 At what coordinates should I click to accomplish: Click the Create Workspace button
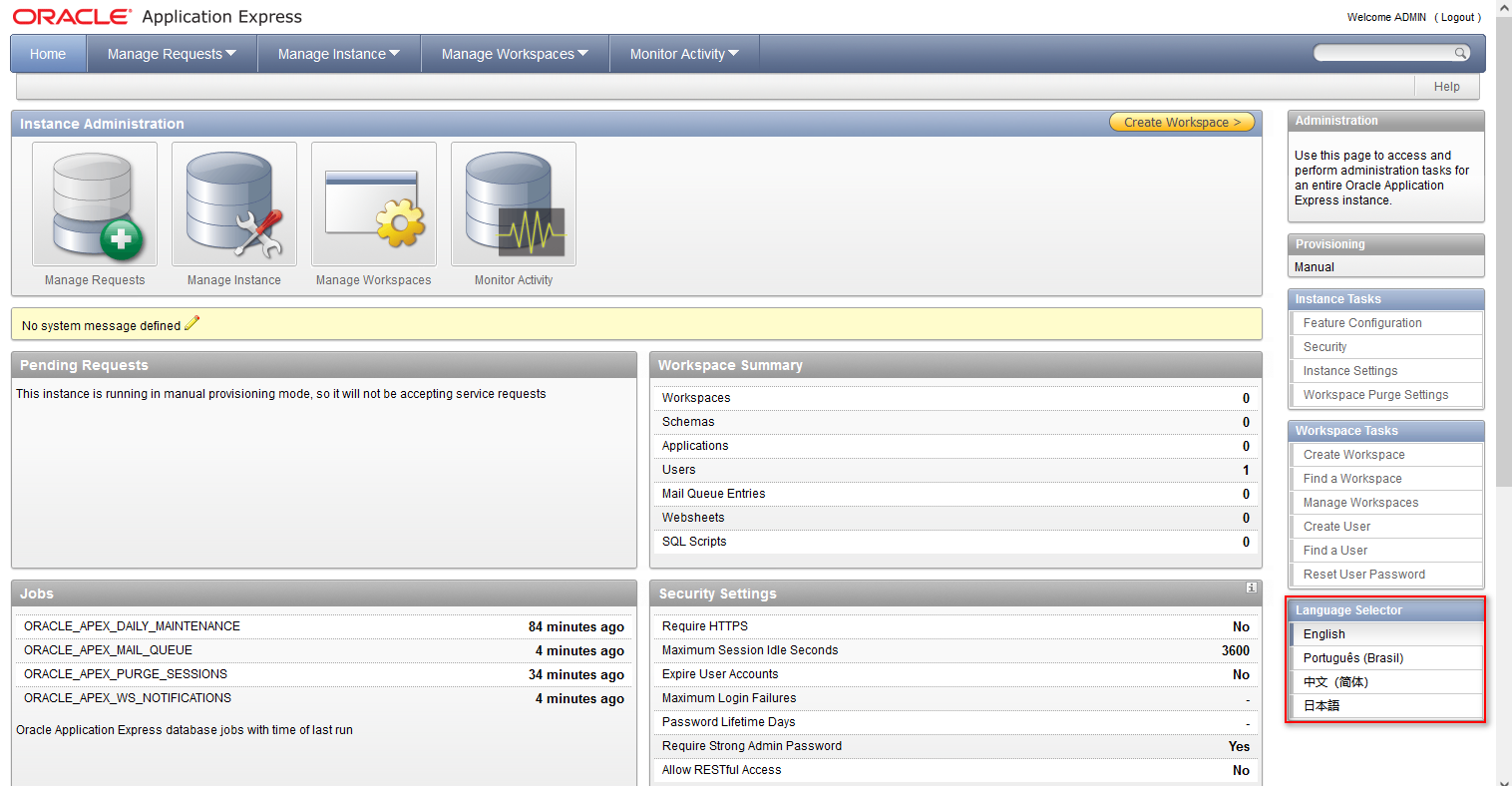coord(1182,122)
